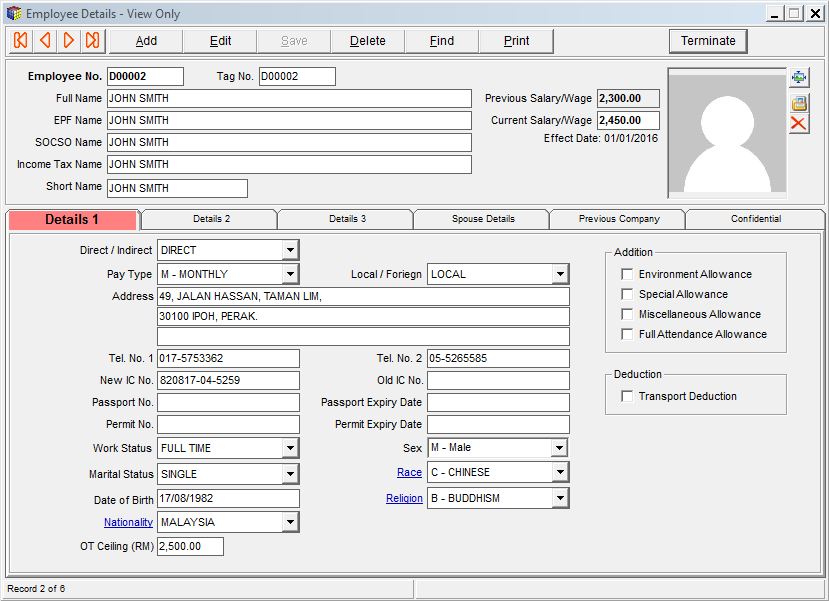Enable the Special Allowance checkbox
The width and height of the screenshot is (829, 601).
(x=627, y=294)
